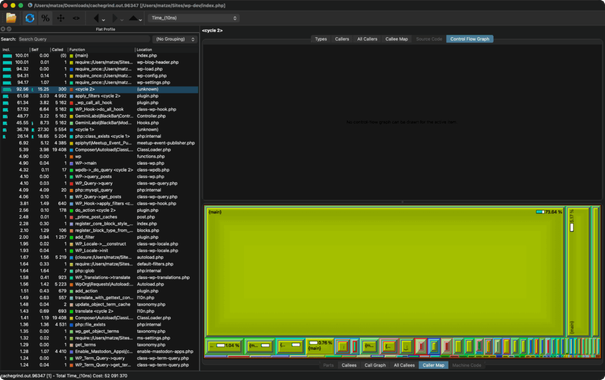
Task: Select the apply_filters <cycle 2> row
Action: click(99, 96)
